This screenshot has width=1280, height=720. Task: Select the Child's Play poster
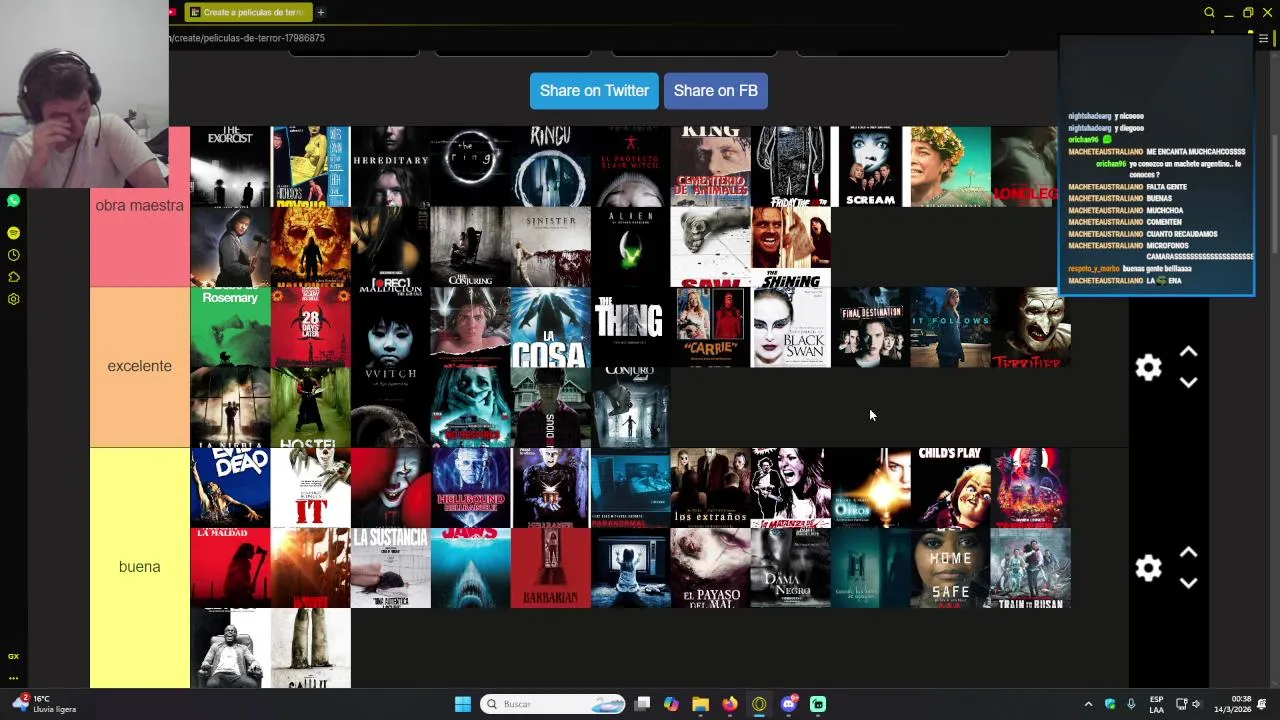(x=950, y=488)
